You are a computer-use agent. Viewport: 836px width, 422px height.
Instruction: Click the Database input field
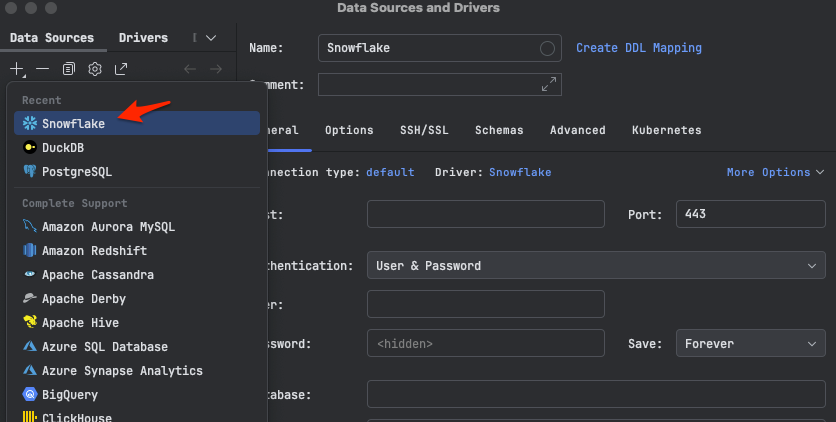(x=596, y=394)
